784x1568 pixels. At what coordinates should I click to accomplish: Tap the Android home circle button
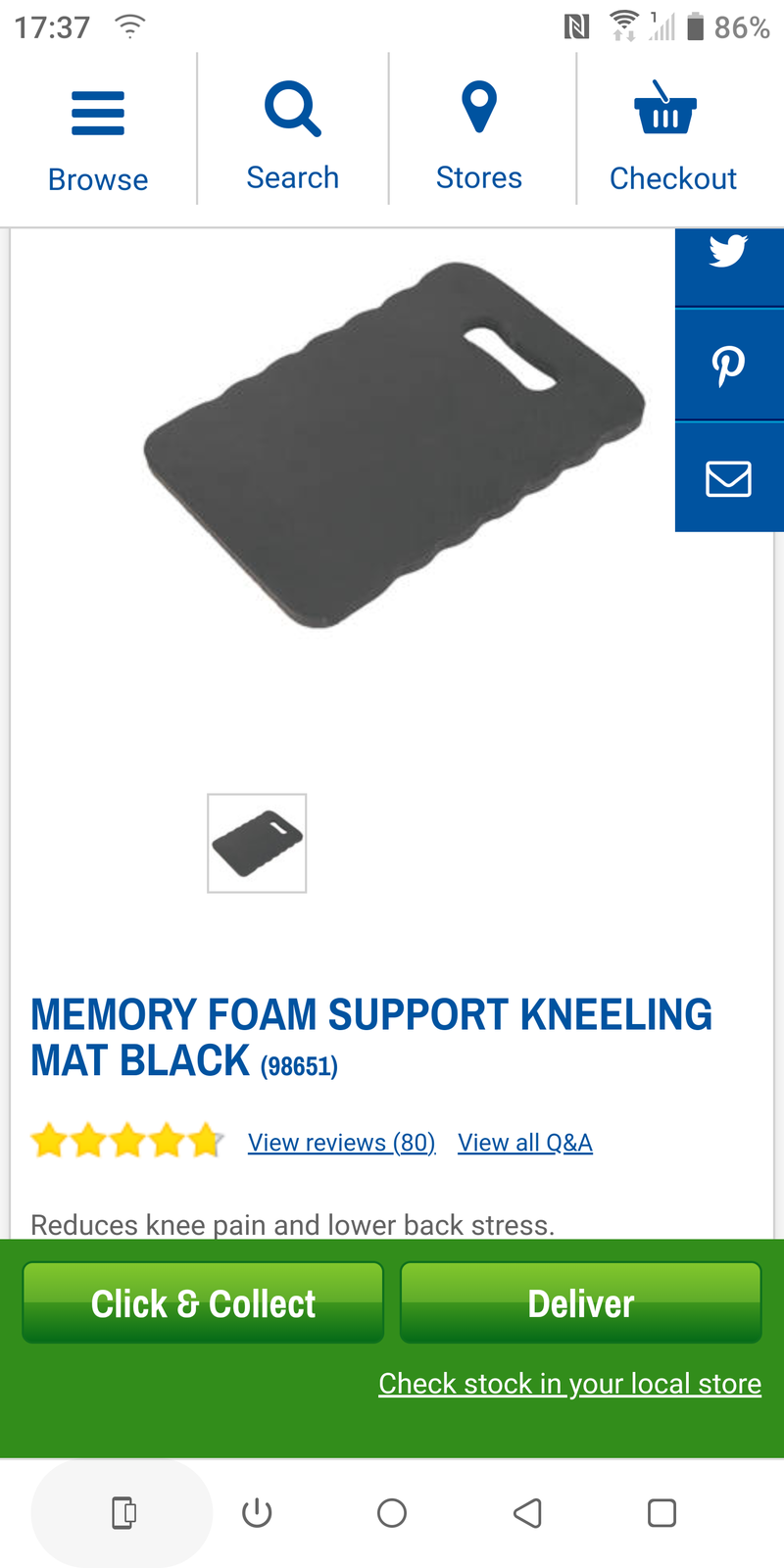392,1513
